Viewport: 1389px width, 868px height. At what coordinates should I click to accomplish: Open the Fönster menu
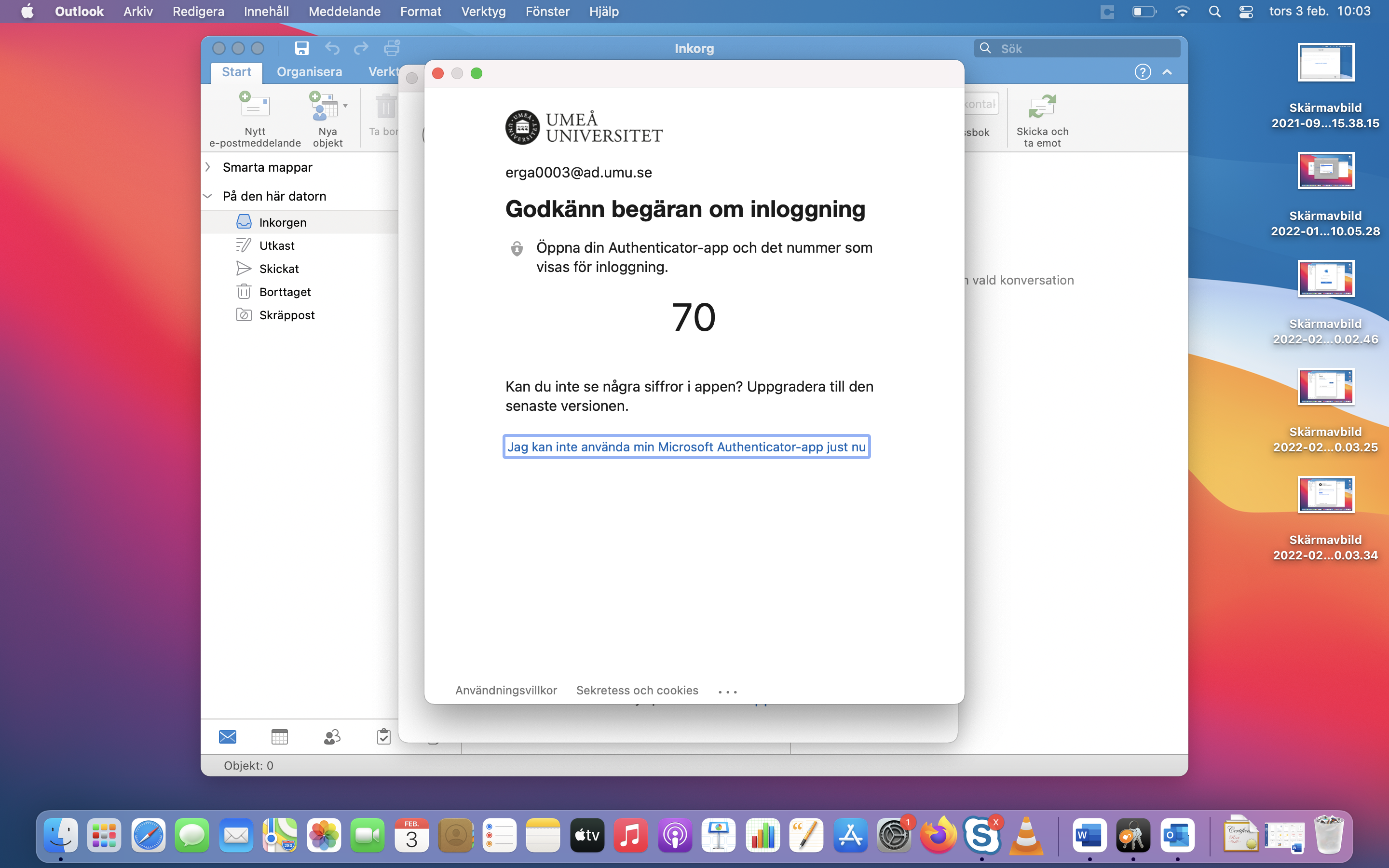[547, 12]
